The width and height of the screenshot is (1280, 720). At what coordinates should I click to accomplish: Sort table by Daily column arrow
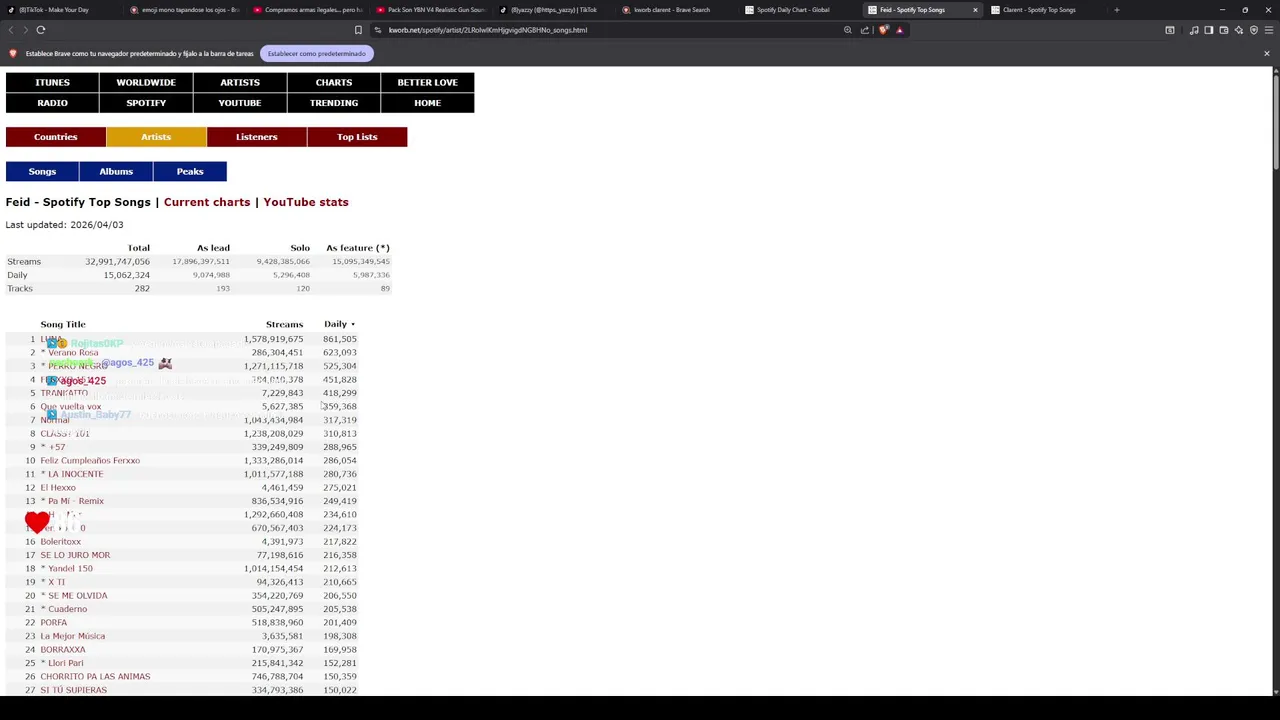click(352, 324)
